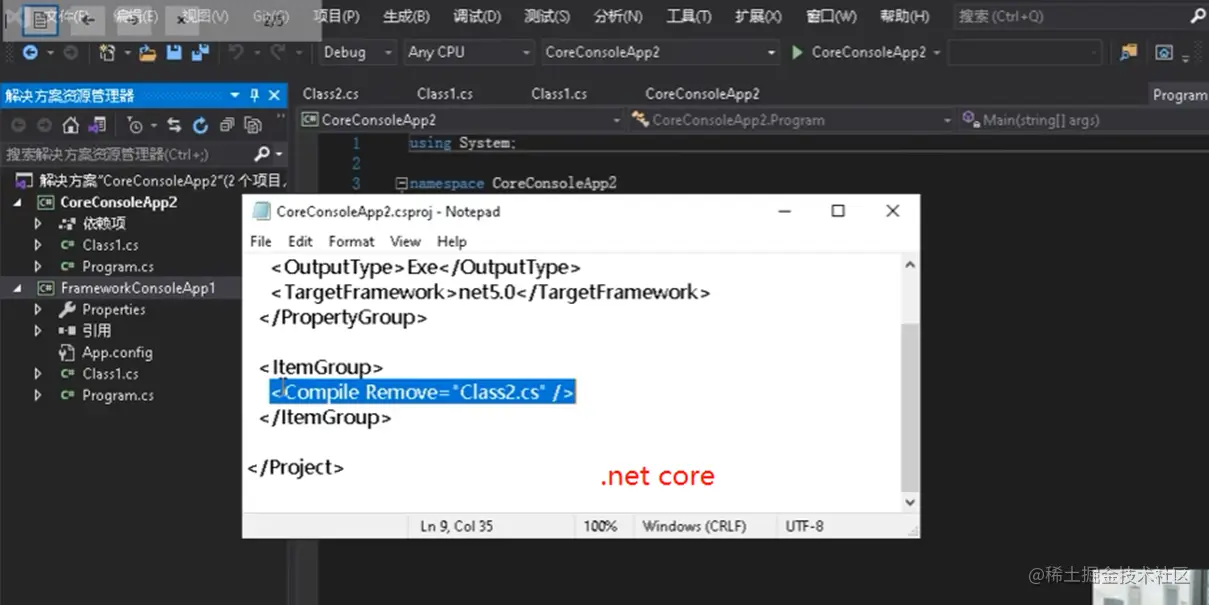Image resolution: width=1209 pixels, height=605 pixels.
Task: Click the Undo toolbar icon
Action: [x=236, y=53]
